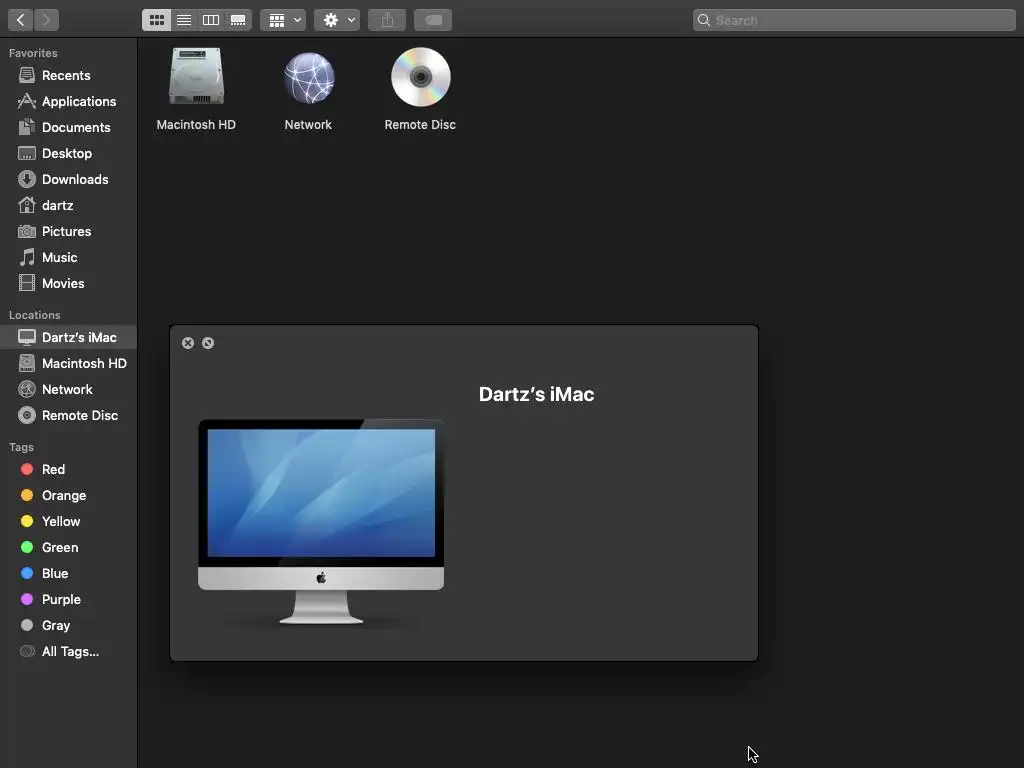Show All Tags in the sidebar
Image resolution: width=1024 pixels, height=768 pixels.
pos(69,652)
